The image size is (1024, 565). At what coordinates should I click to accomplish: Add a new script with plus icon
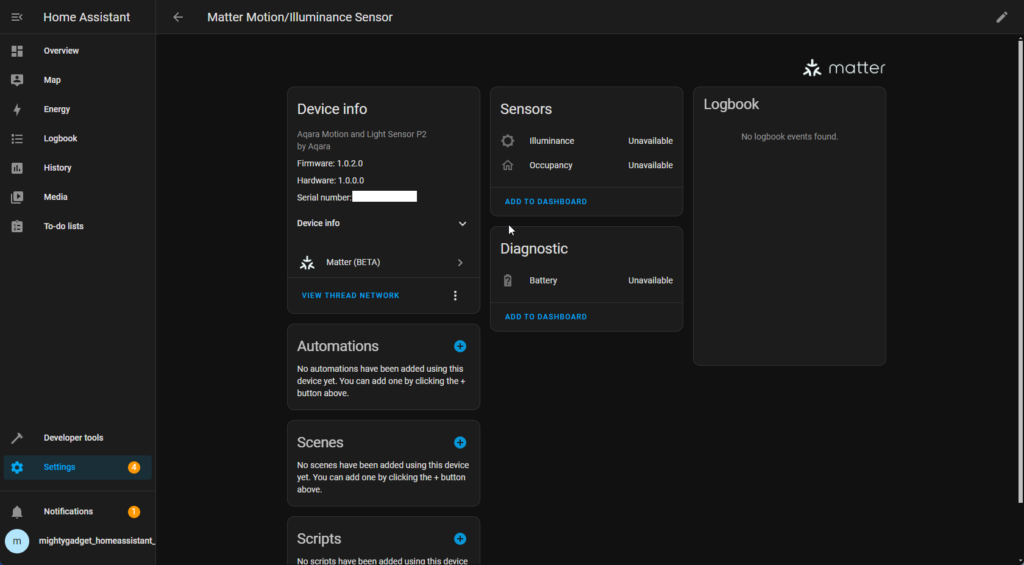tap(460, 539)
